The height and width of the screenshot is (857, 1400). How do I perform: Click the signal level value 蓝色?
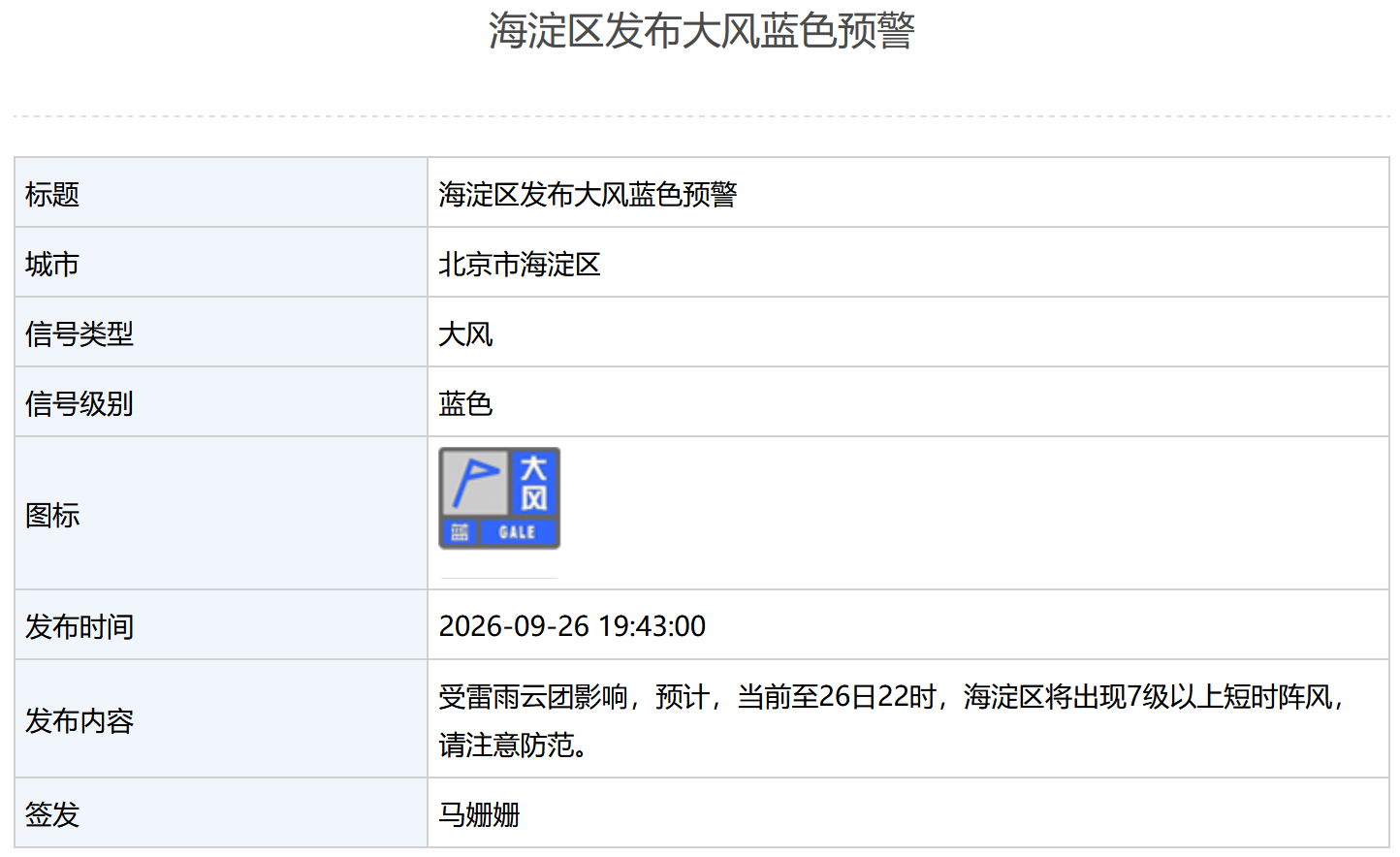coord(465,403)
